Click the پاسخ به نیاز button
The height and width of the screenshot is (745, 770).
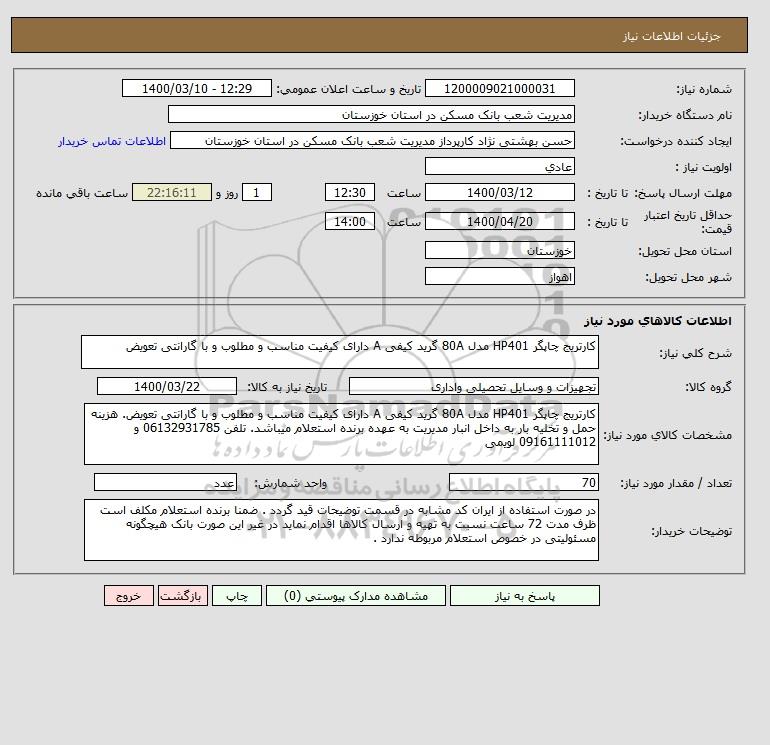coord(524,596)
